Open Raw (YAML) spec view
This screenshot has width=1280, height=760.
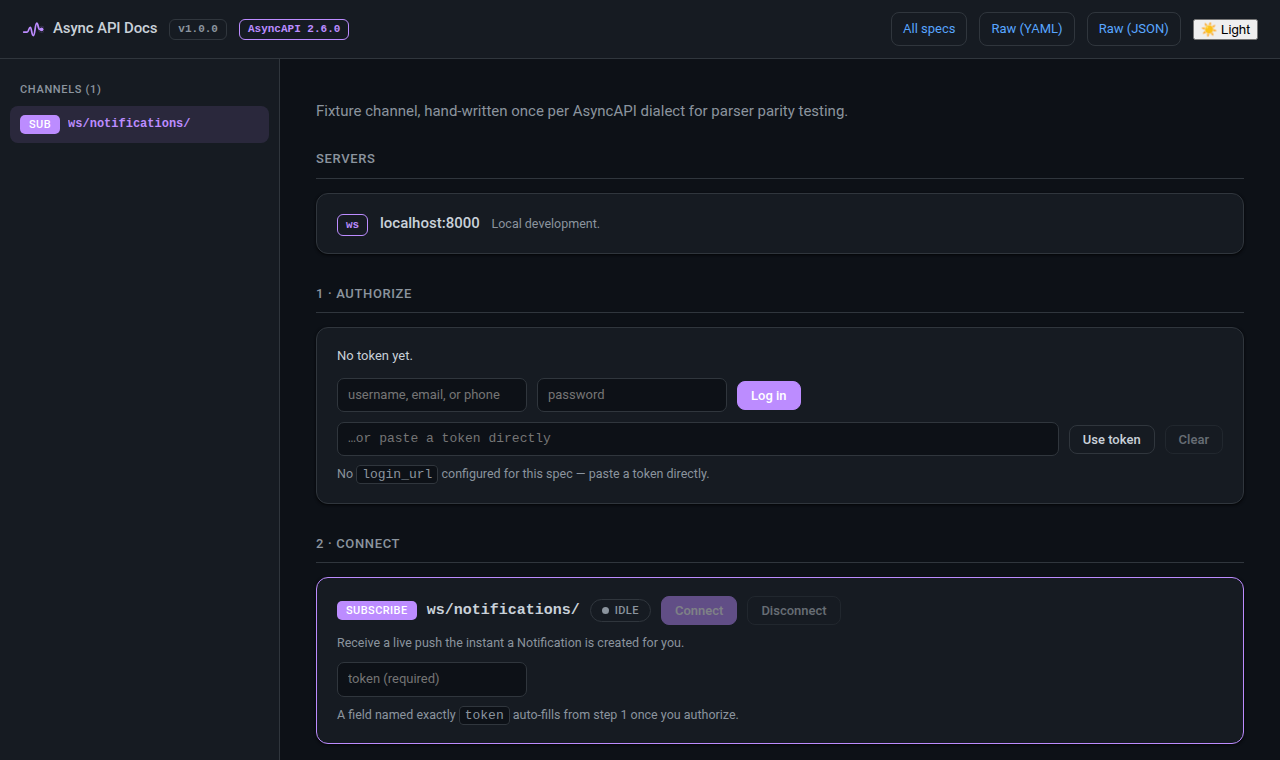coord(1027,29)
